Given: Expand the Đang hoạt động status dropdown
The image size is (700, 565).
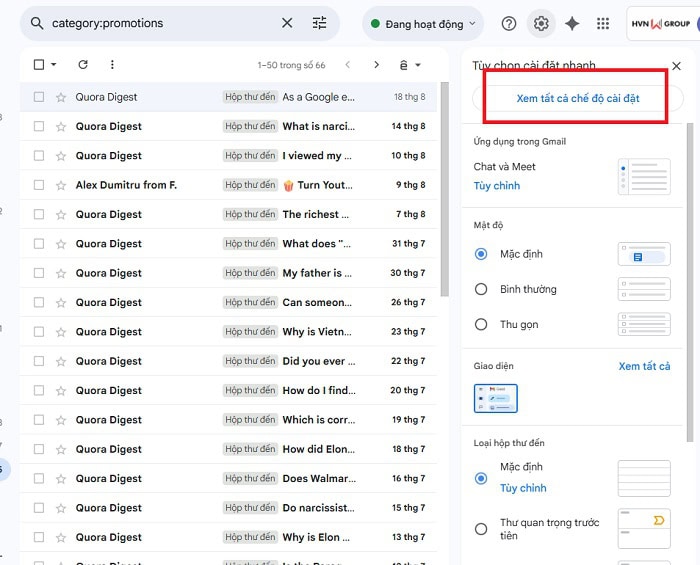Looking at the screenshot, I should [472, 24].
